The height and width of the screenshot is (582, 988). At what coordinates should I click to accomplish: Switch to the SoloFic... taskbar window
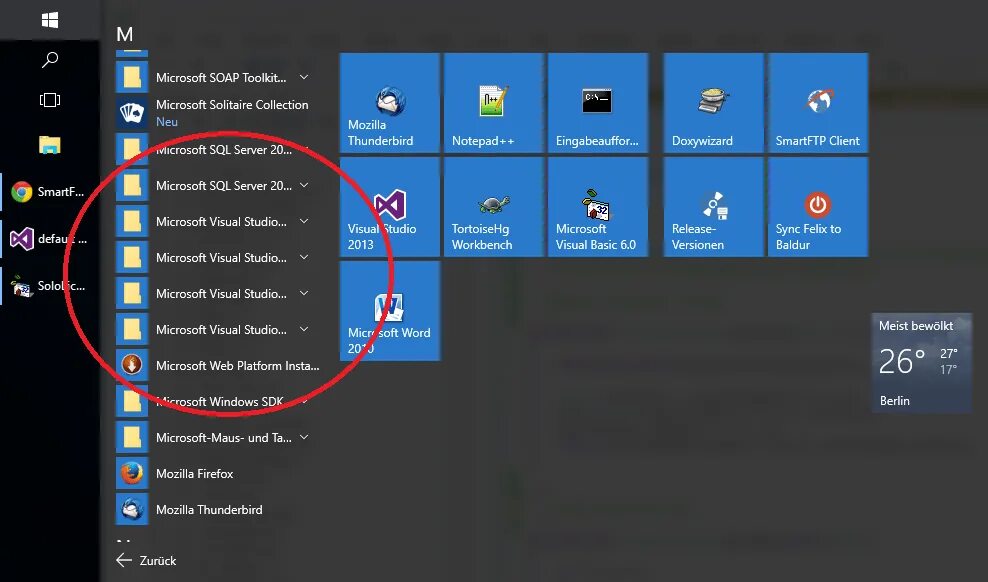coord(50,286)
